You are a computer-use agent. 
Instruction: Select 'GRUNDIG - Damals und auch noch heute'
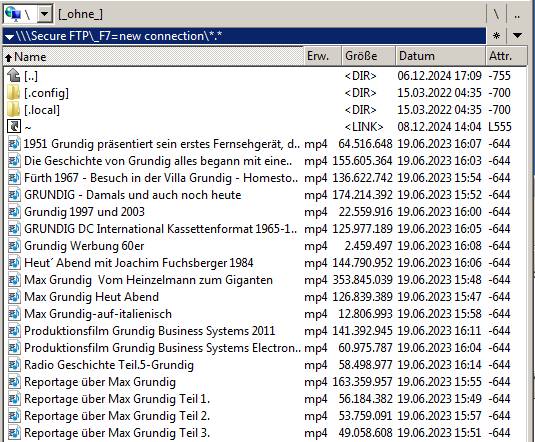(133, 195)
